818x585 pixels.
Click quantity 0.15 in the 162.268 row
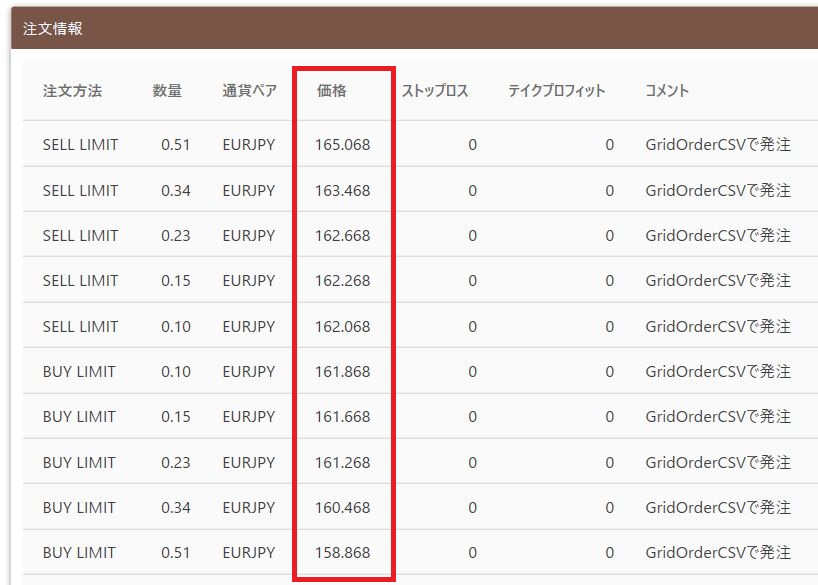click(175, 281)
